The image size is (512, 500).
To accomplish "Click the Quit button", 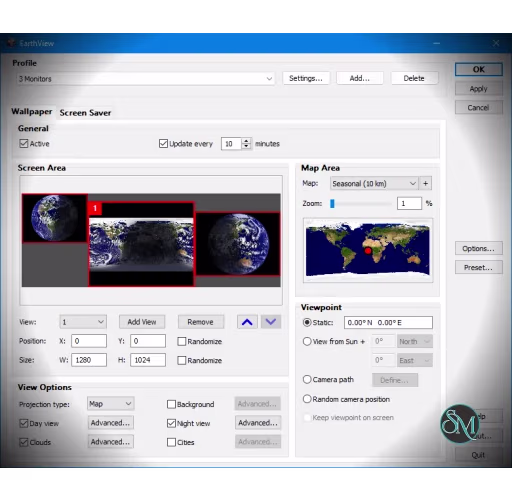I will click(x=479, y=455).
